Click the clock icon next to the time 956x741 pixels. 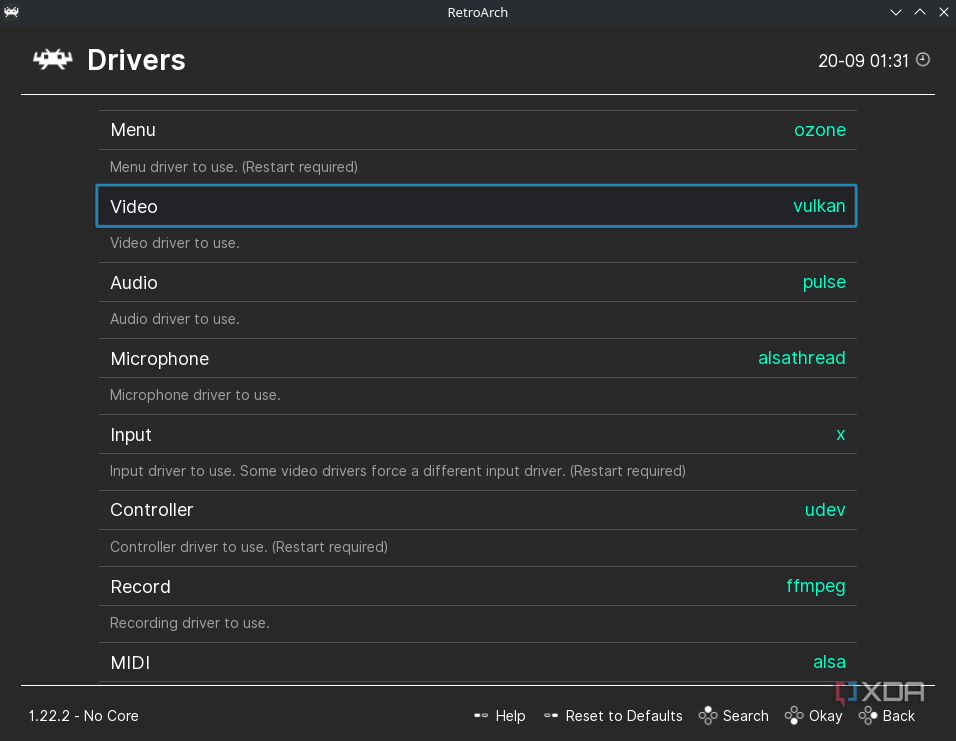[923, 59]
